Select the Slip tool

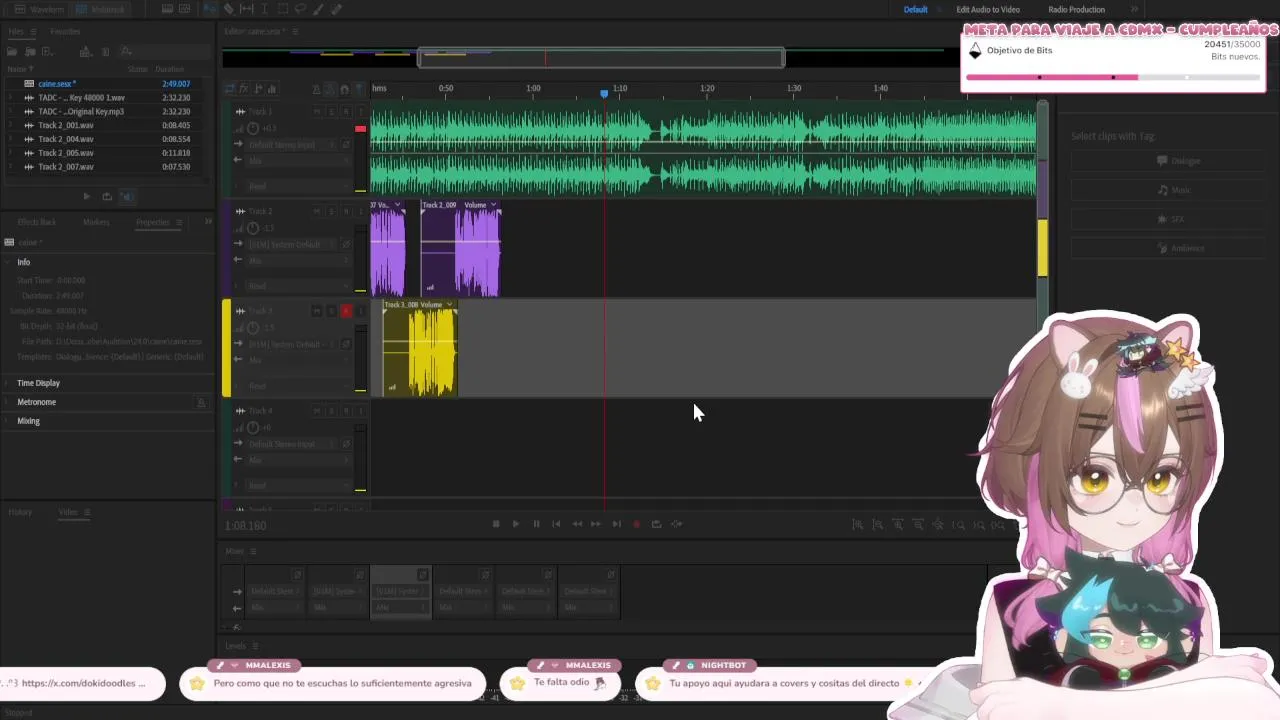coord(246,9)
